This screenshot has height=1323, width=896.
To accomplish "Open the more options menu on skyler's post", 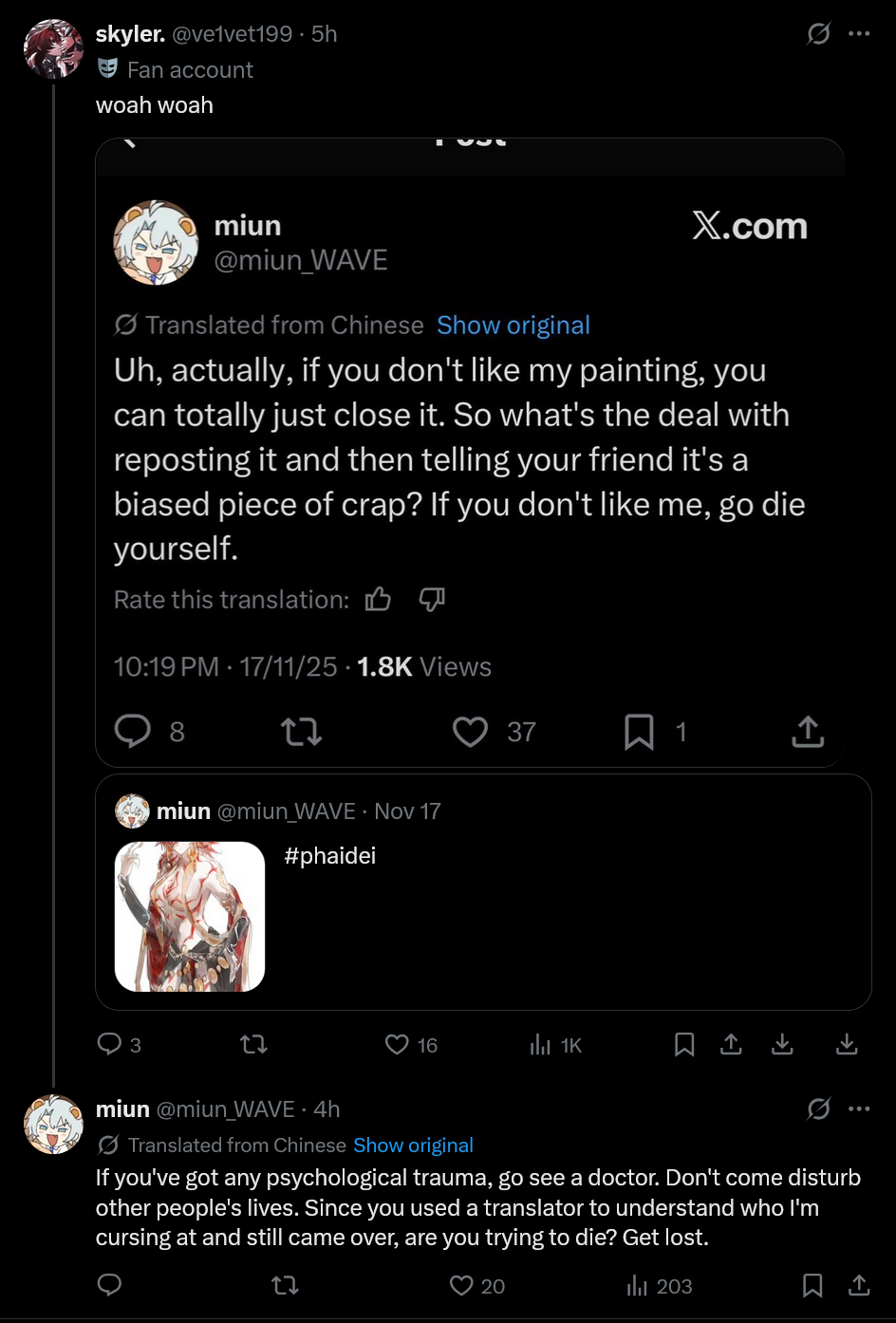I will (x=859, y=34).
